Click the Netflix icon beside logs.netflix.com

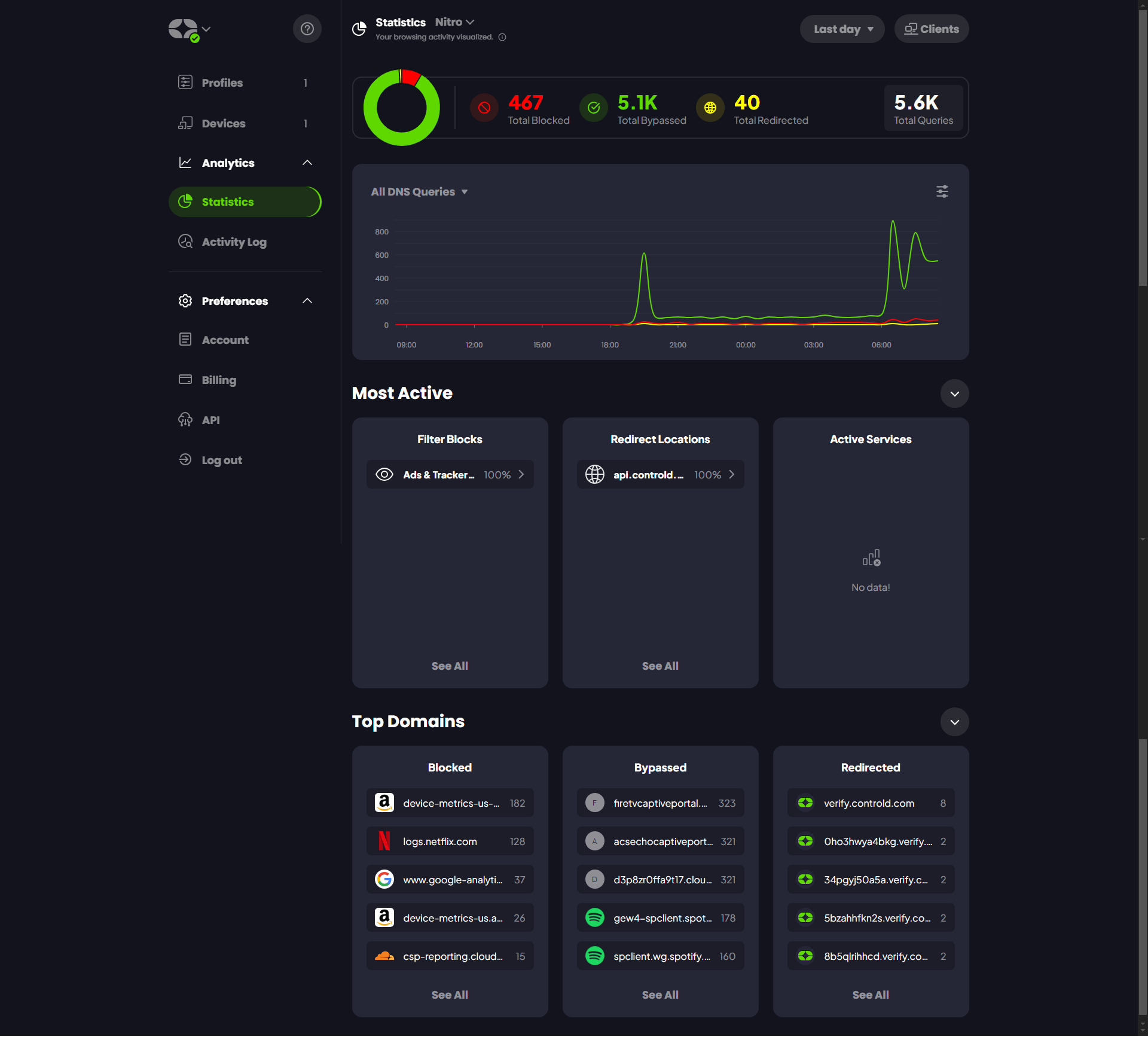tap(384, 841)
